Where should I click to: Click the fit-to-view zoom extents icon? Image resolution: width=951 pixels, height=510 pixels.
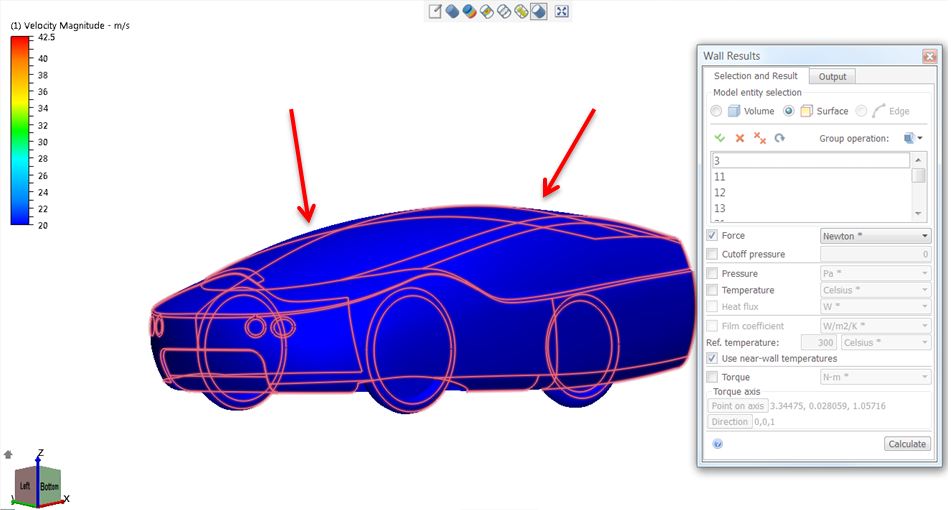(562, 12)
